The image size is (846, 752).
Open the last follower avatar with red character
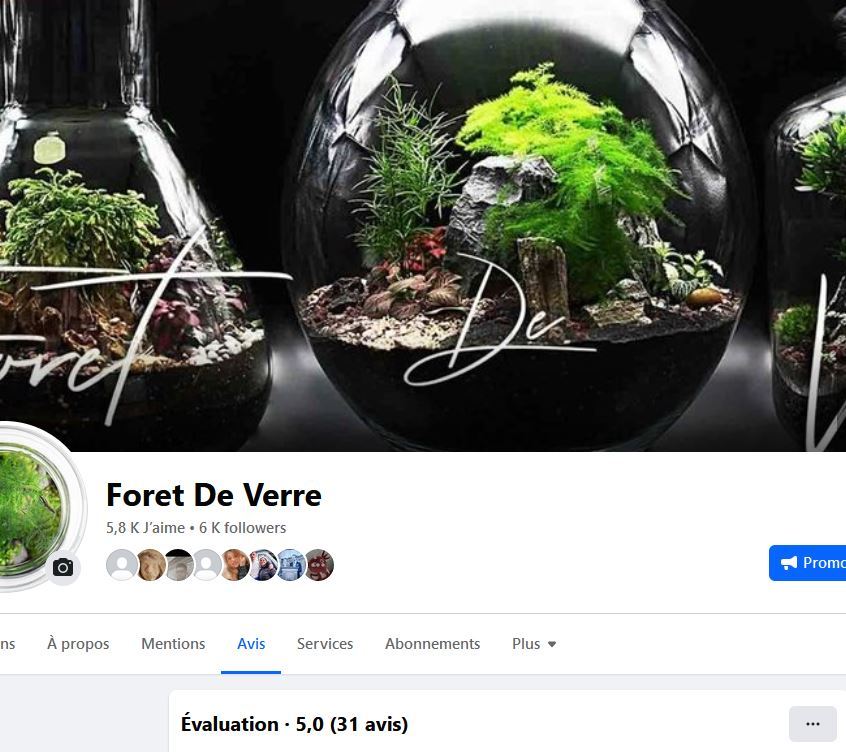pyautogui.click(x=319, y=565)
